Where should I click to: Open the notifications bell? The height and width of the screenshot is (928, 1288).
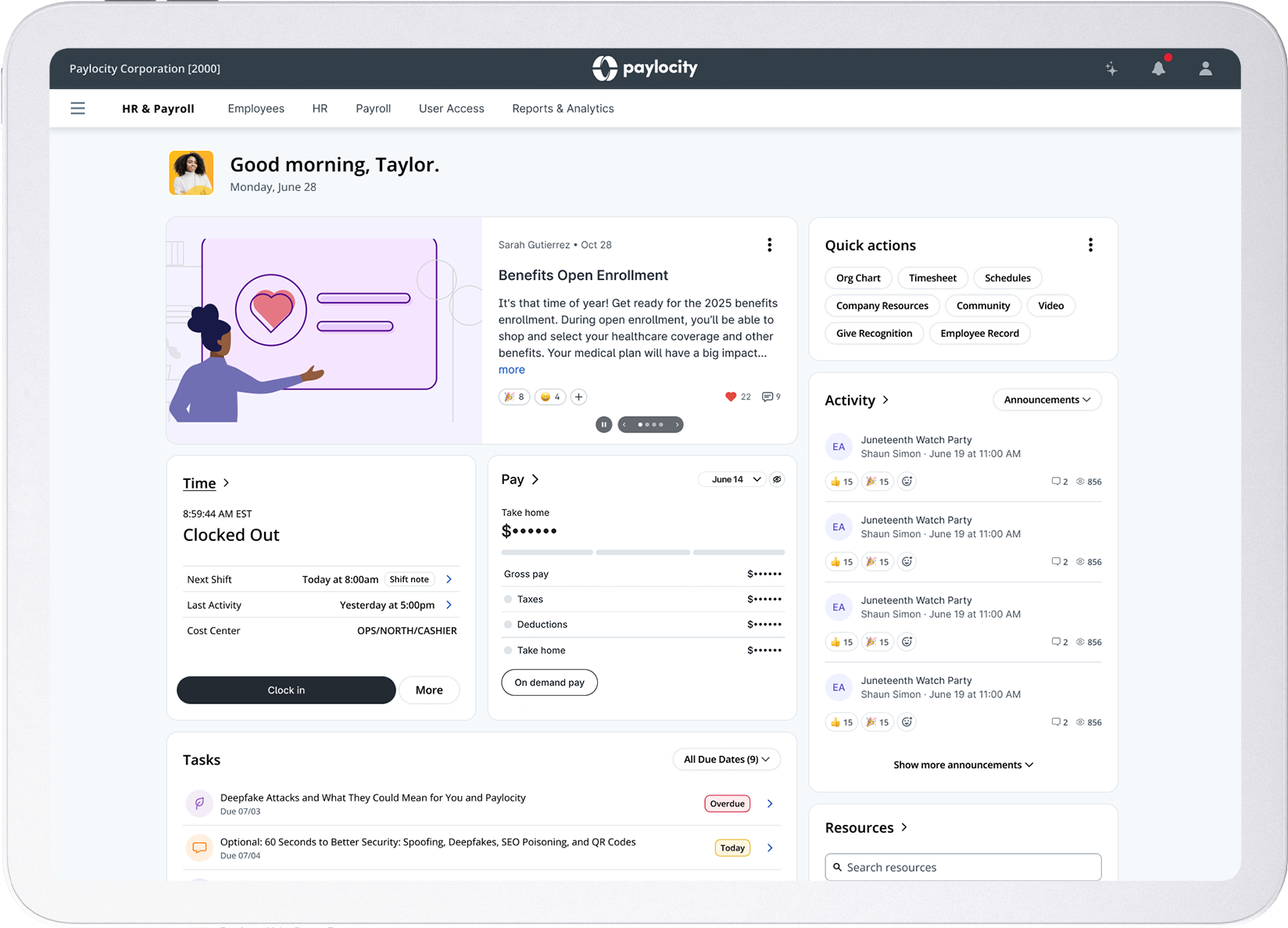[1158, 69]
